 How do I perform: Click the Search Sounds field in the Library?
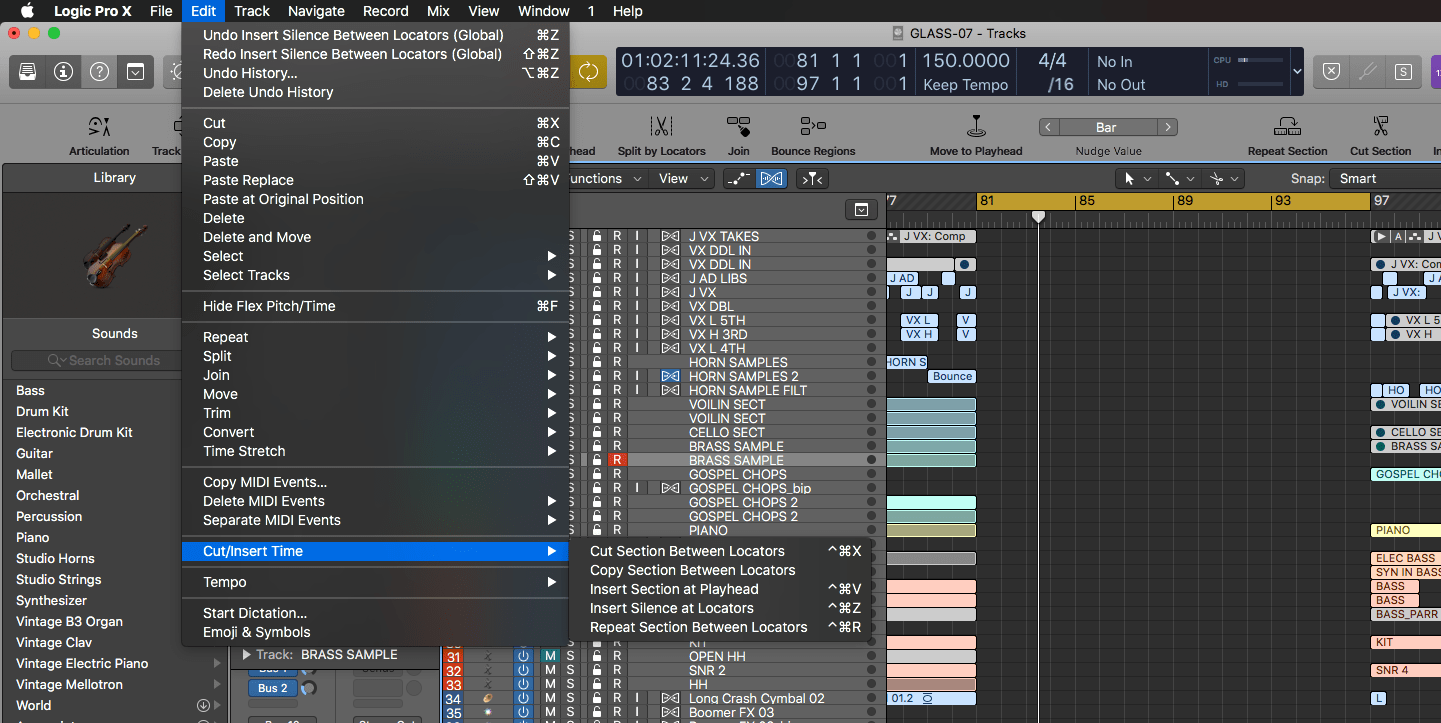[x=108, y=360]
